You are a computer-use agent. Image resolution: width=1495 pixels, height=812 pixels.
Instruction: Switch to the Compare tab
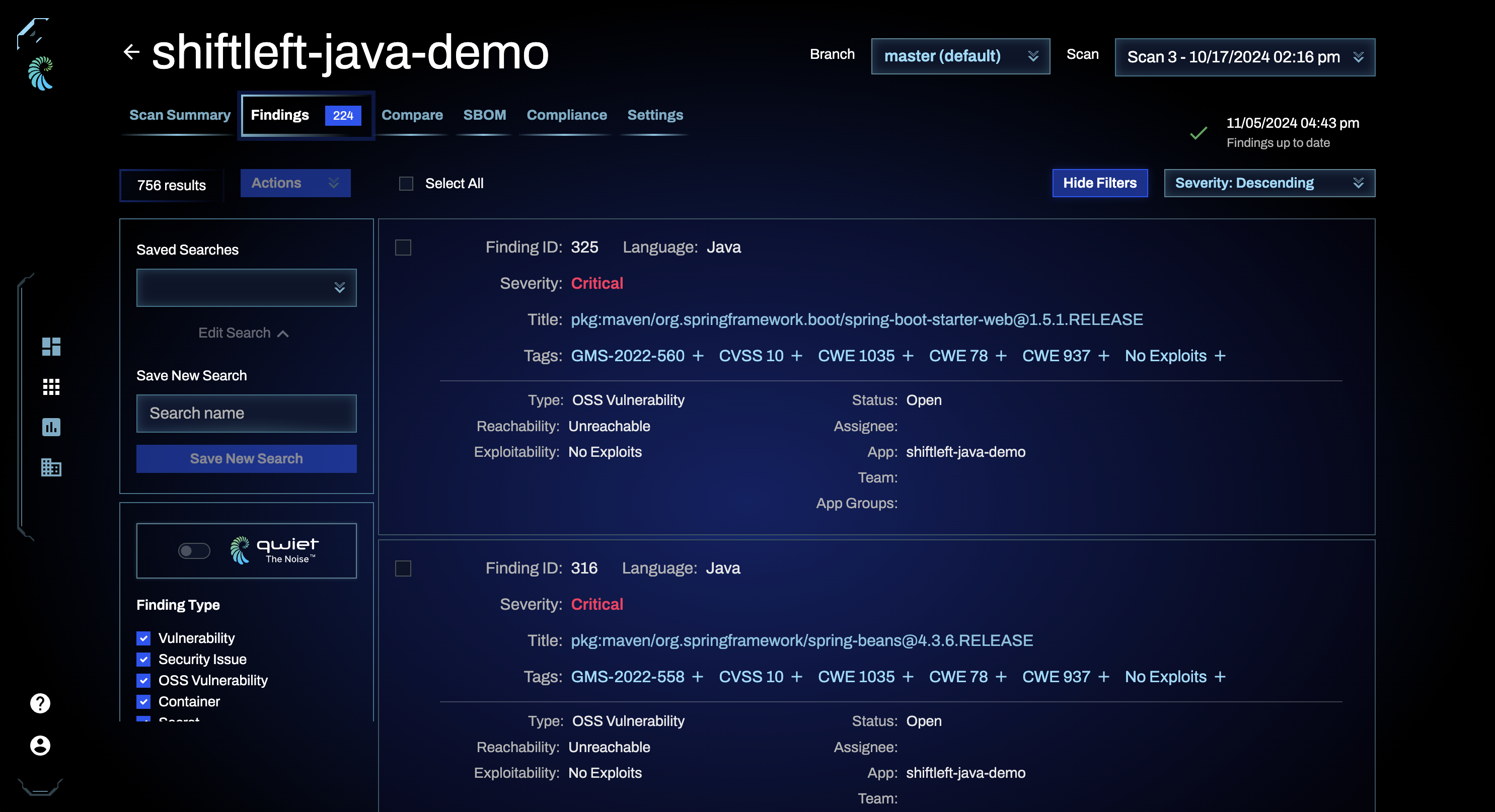(x=412, y=115)
